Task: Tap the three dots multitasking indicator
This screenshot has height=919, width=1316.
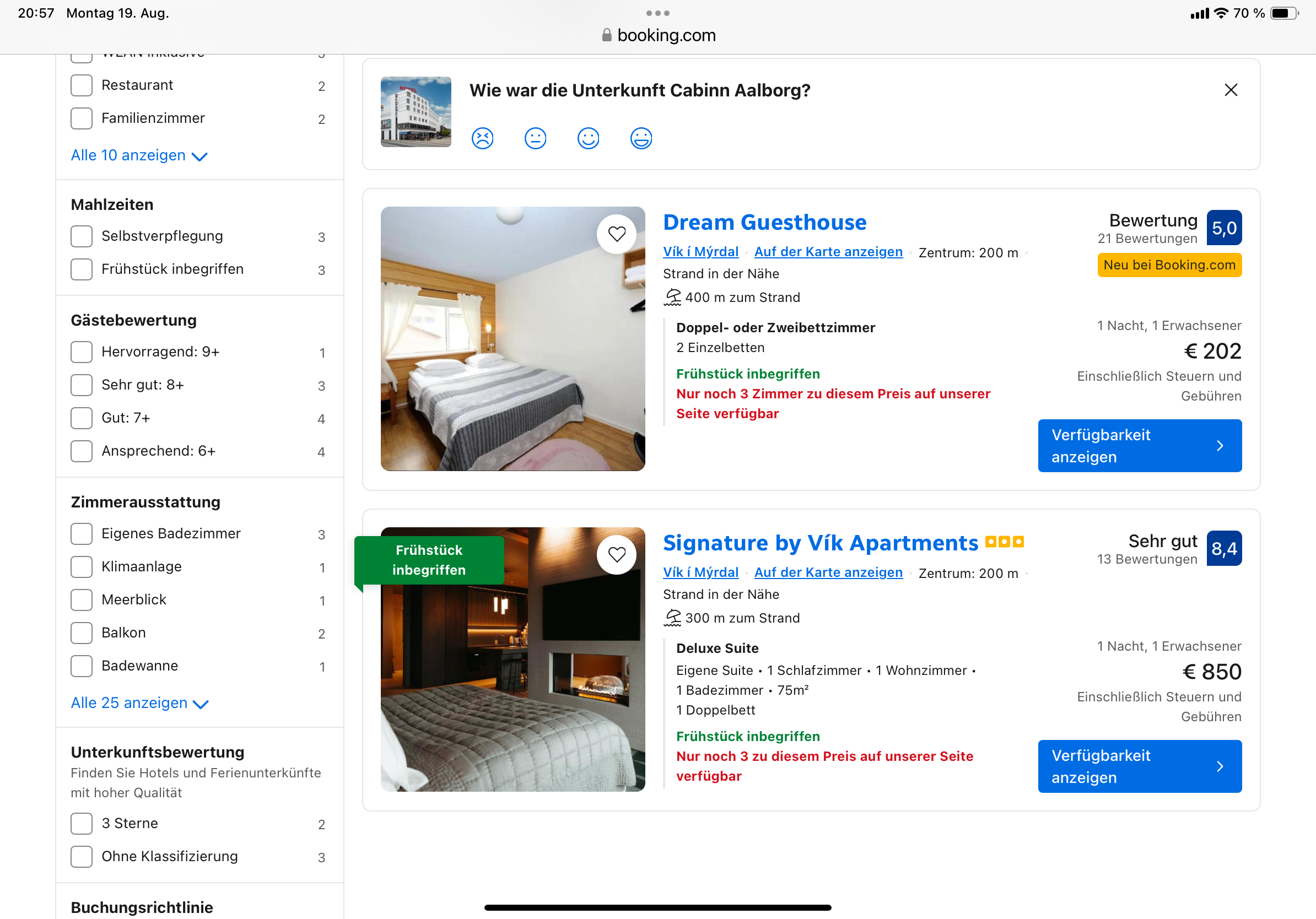Action: click(x=657, y=13)
